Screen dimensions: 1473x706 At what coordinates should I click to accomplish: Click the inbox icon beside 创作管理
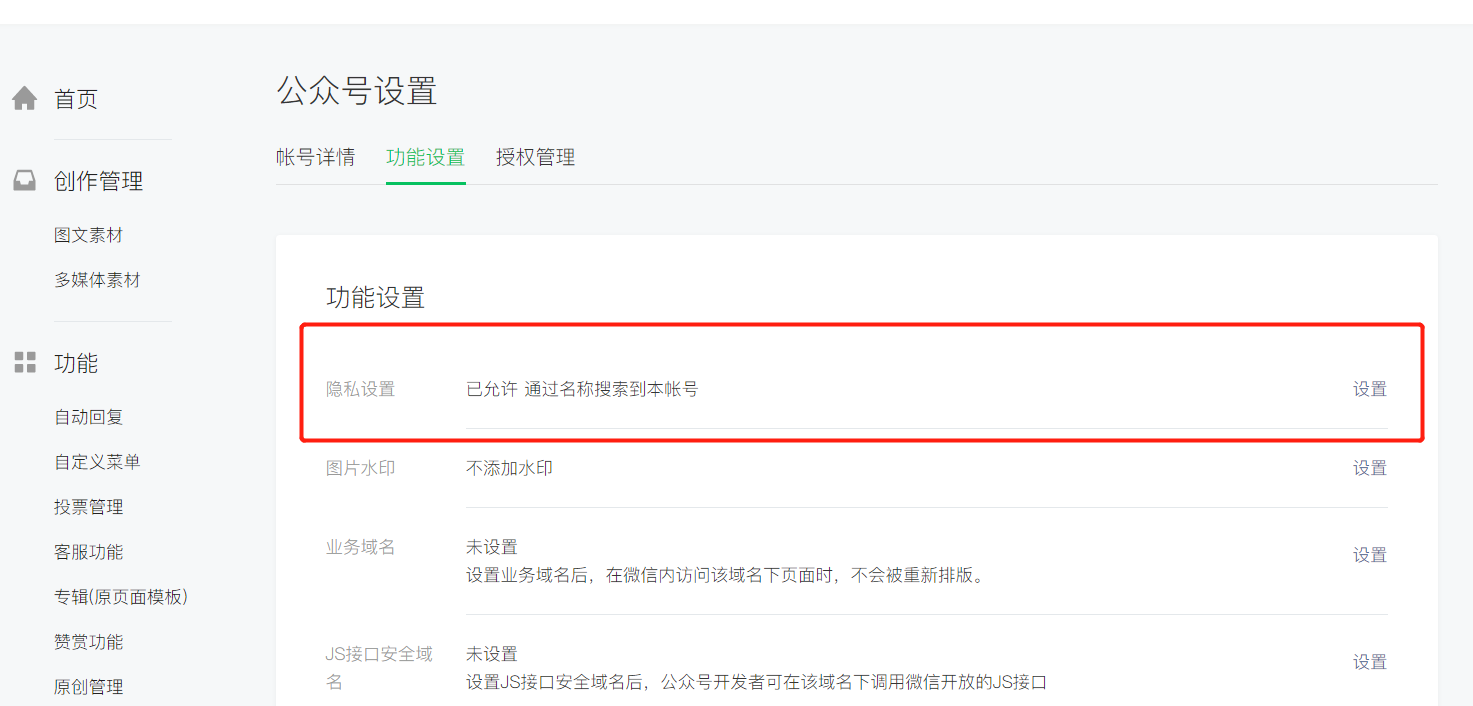(24, 181)
